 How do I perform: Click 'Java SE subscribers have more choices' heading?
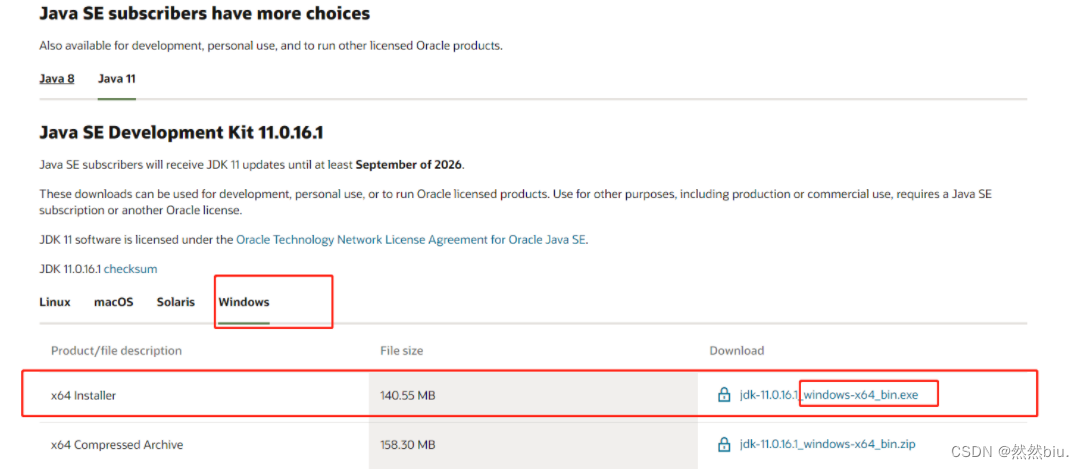205,13
